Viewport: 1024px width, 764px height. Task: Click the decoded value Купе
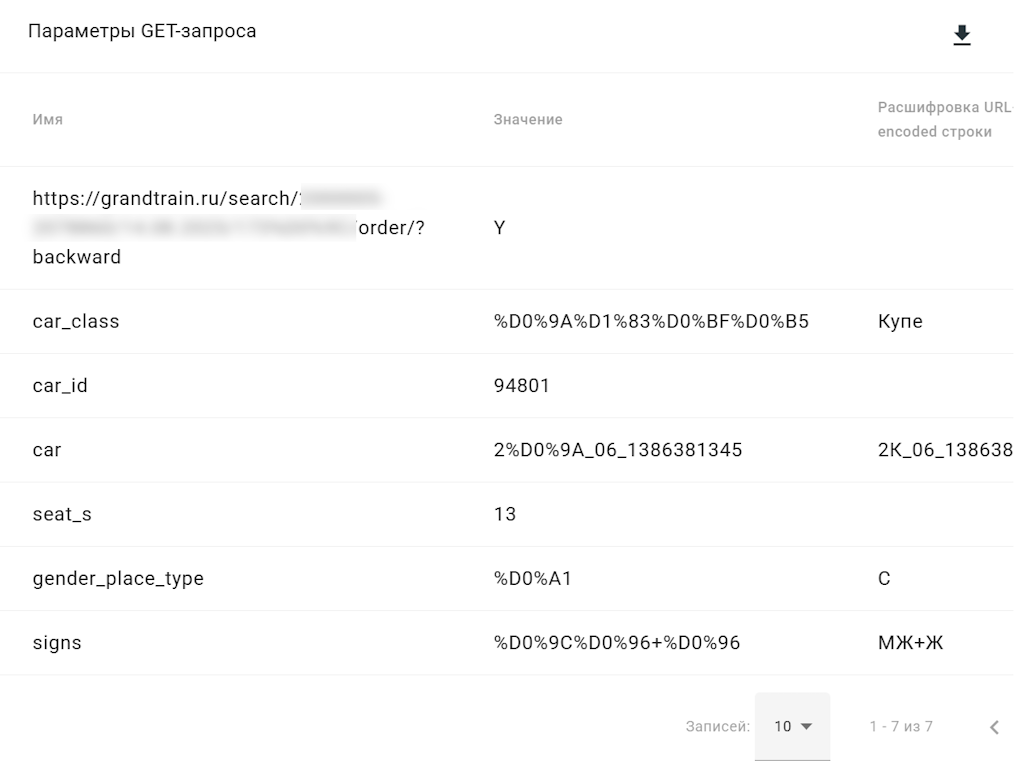[x=900, y=321]
